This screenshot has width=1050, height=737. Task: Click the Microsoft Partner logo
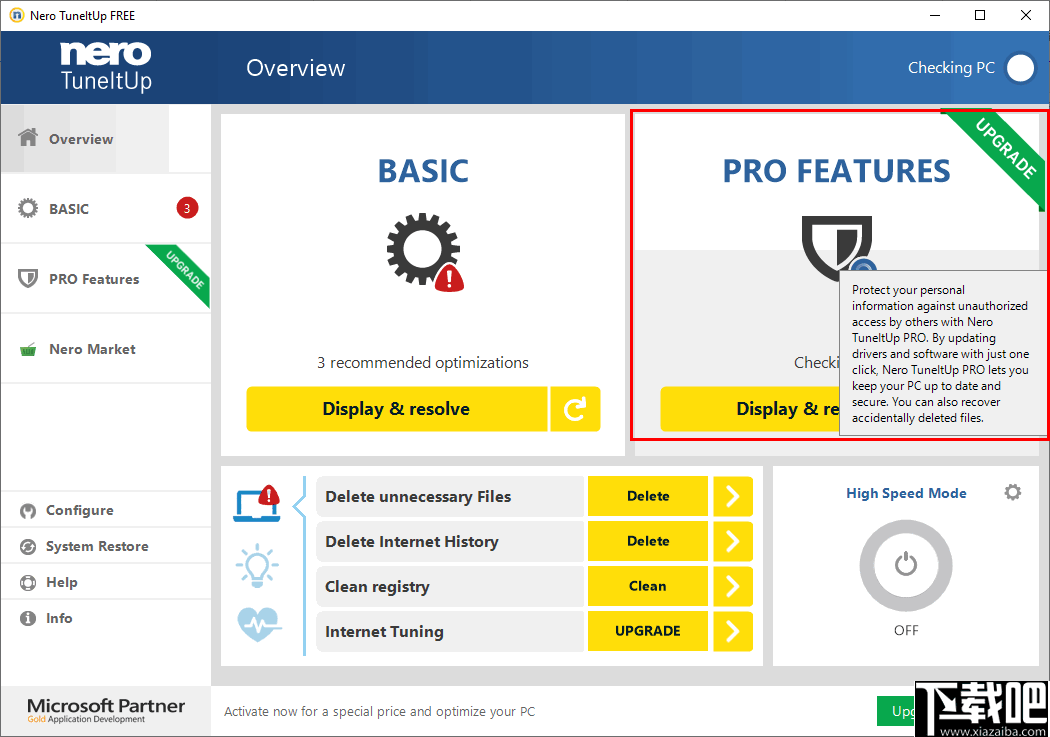pyautogui.click(x=106, y=710)
